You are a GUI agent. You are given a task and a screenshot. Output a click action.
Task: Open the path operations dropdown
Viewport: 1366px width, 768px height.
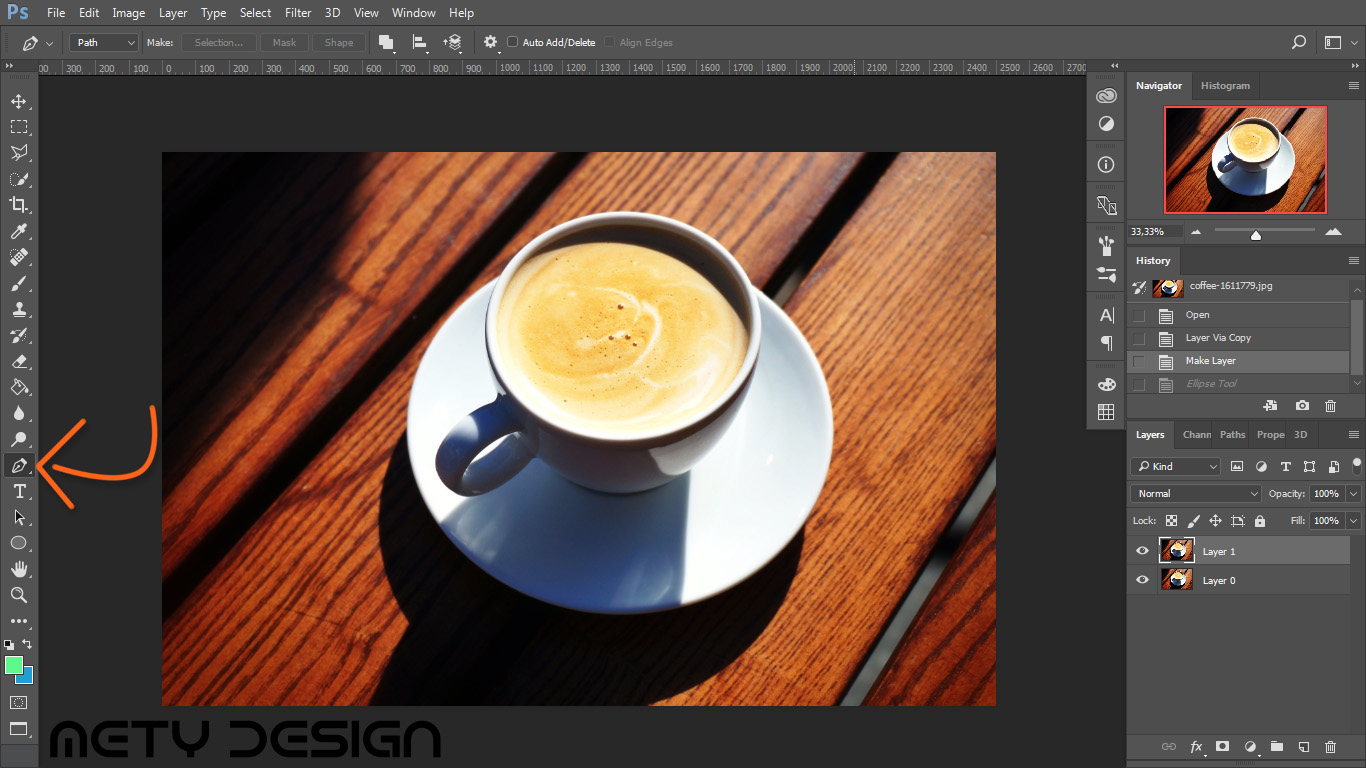click(386, 42)
